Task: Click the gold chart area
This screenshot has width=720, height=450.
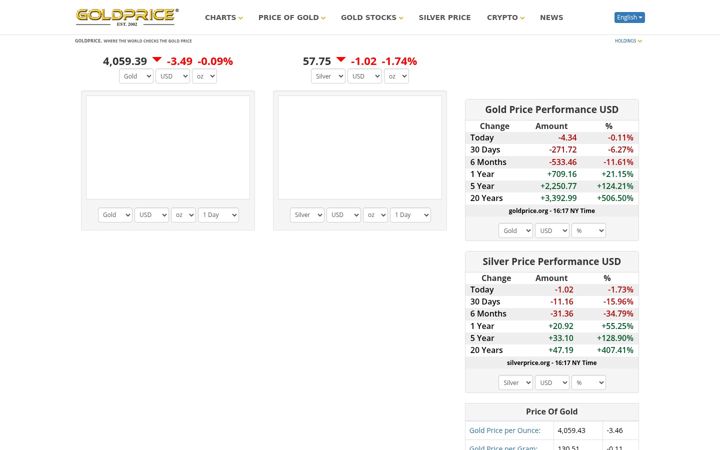Action: (168, 147)
